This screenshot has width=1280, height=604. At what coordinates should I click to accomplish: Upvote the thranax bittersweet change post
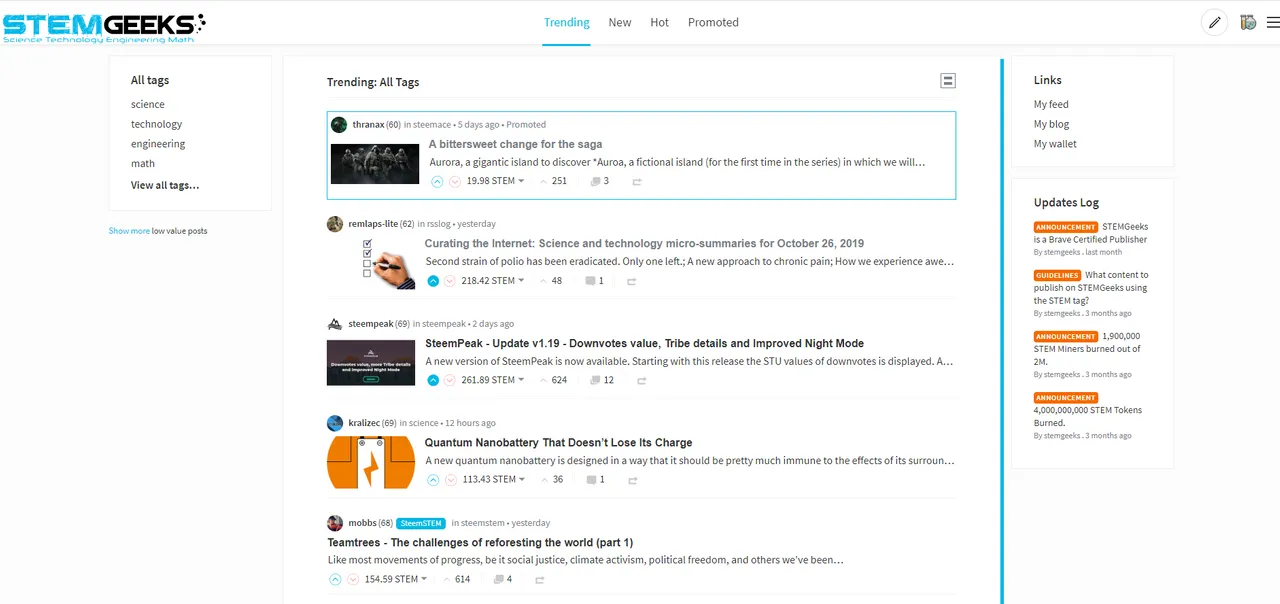pos(437,181)
